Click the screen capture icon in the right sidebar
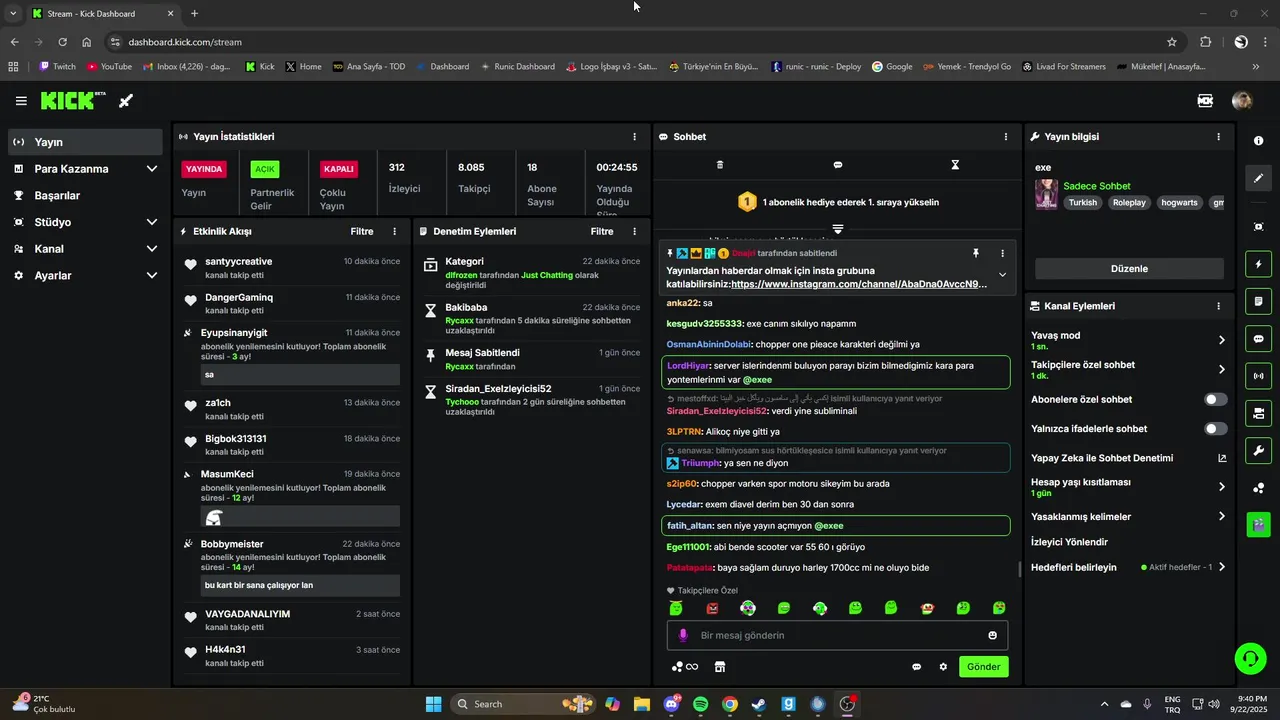The width and height of the screenshot is (1280, 720). 1258,227
